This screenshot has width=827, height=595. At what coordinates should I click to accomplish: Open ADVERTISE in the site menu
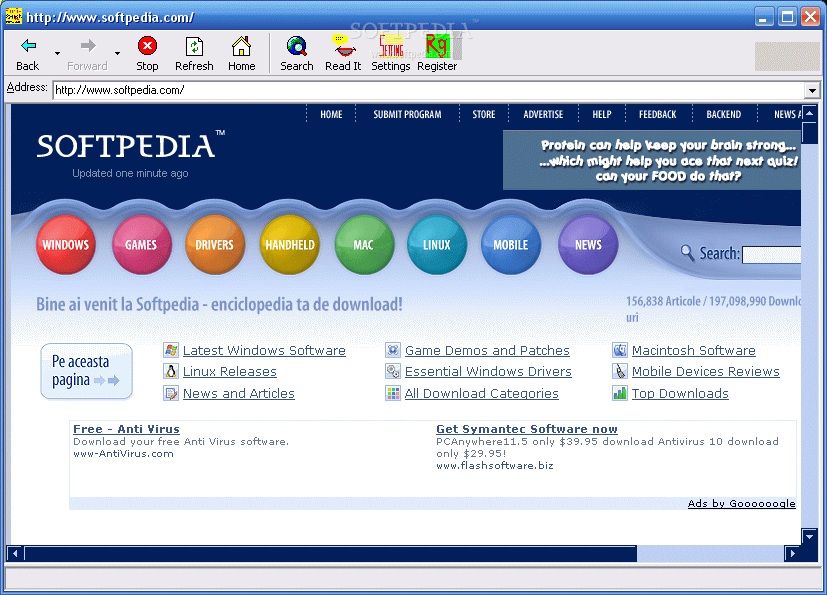[x=543, y=114]
